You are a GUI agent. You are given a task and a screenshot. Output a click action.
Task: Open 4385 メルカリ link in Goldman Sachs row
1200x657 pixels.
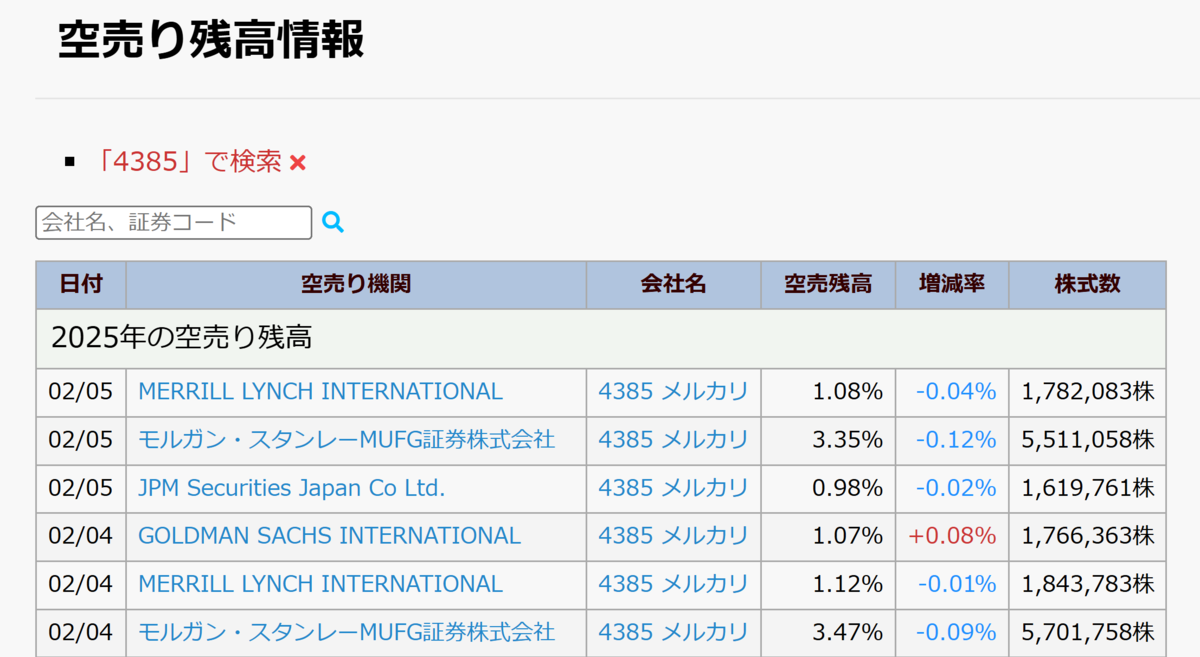pyautogui.click(x=673, y=536)
